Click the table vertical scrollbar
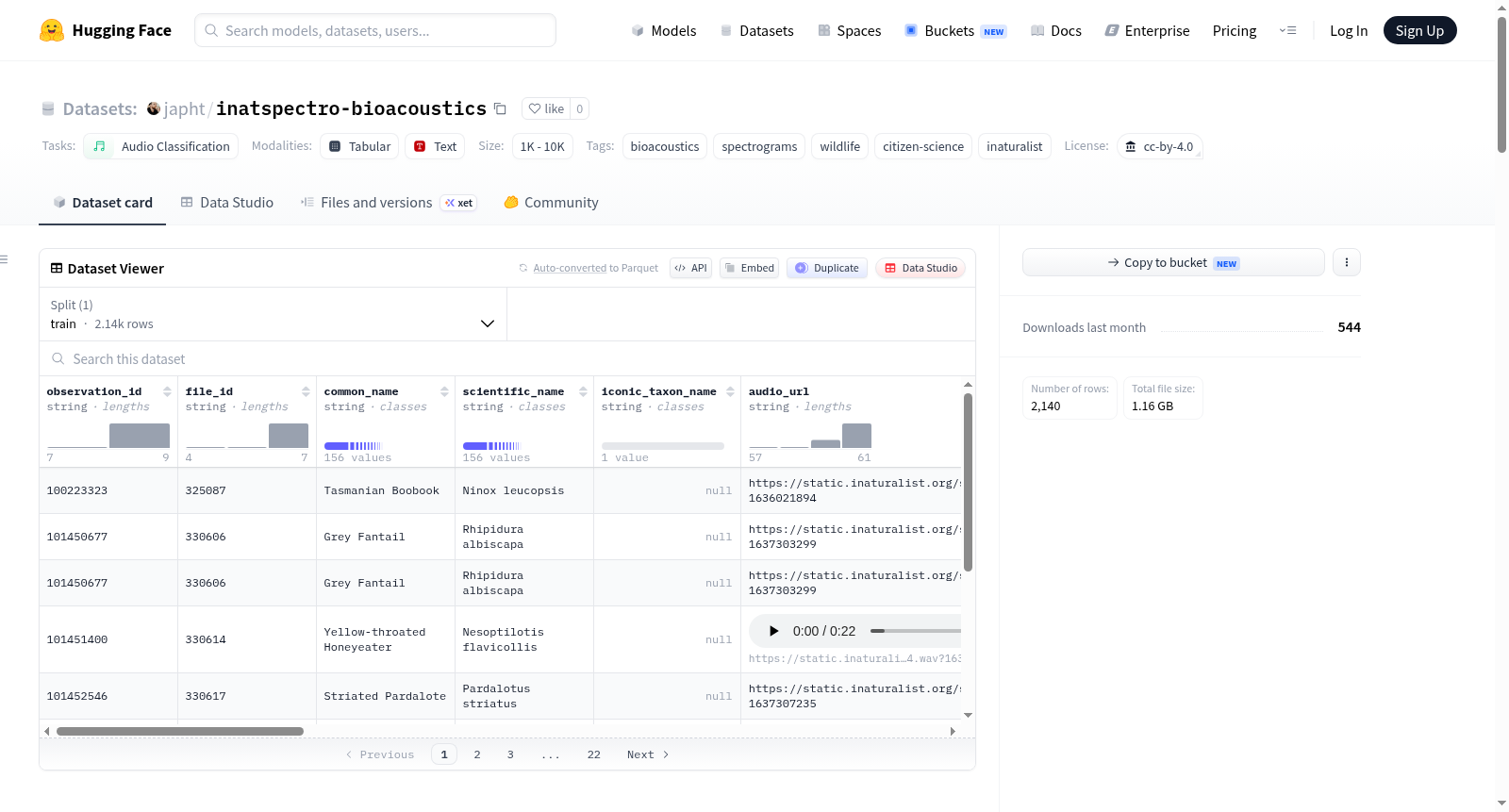 968,481
